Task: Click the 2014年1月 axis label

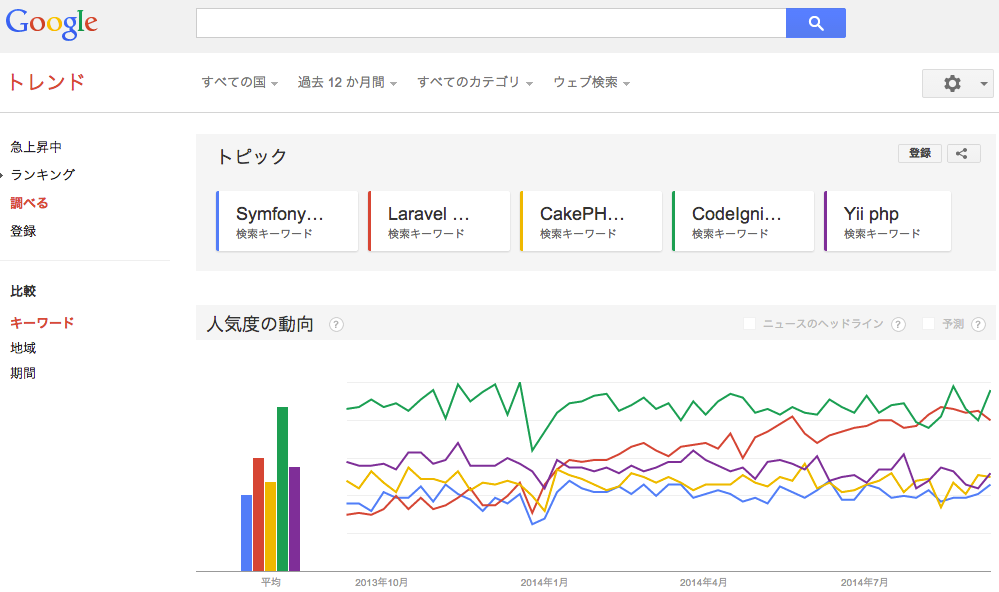Action: (543, 582)
